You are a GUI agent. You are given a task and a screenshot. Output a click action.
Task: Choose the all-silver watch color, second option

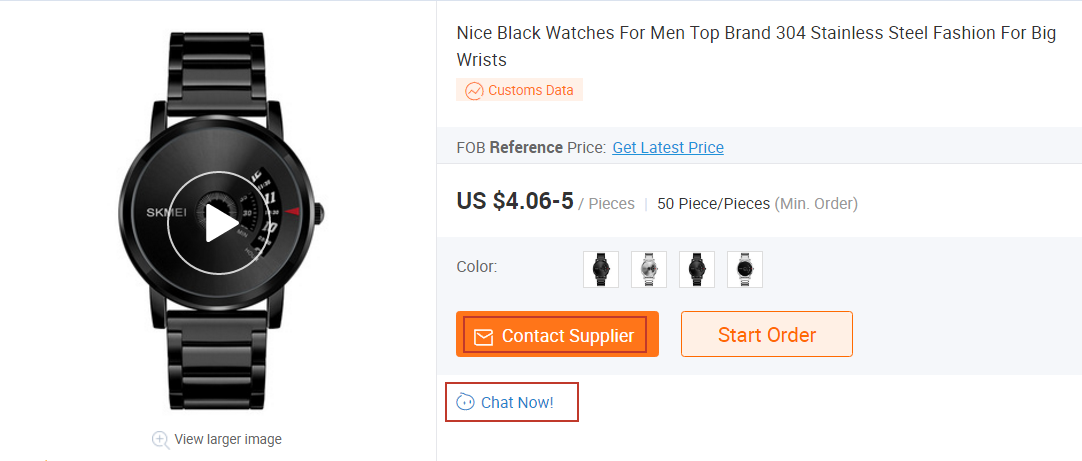click(649, 269)
